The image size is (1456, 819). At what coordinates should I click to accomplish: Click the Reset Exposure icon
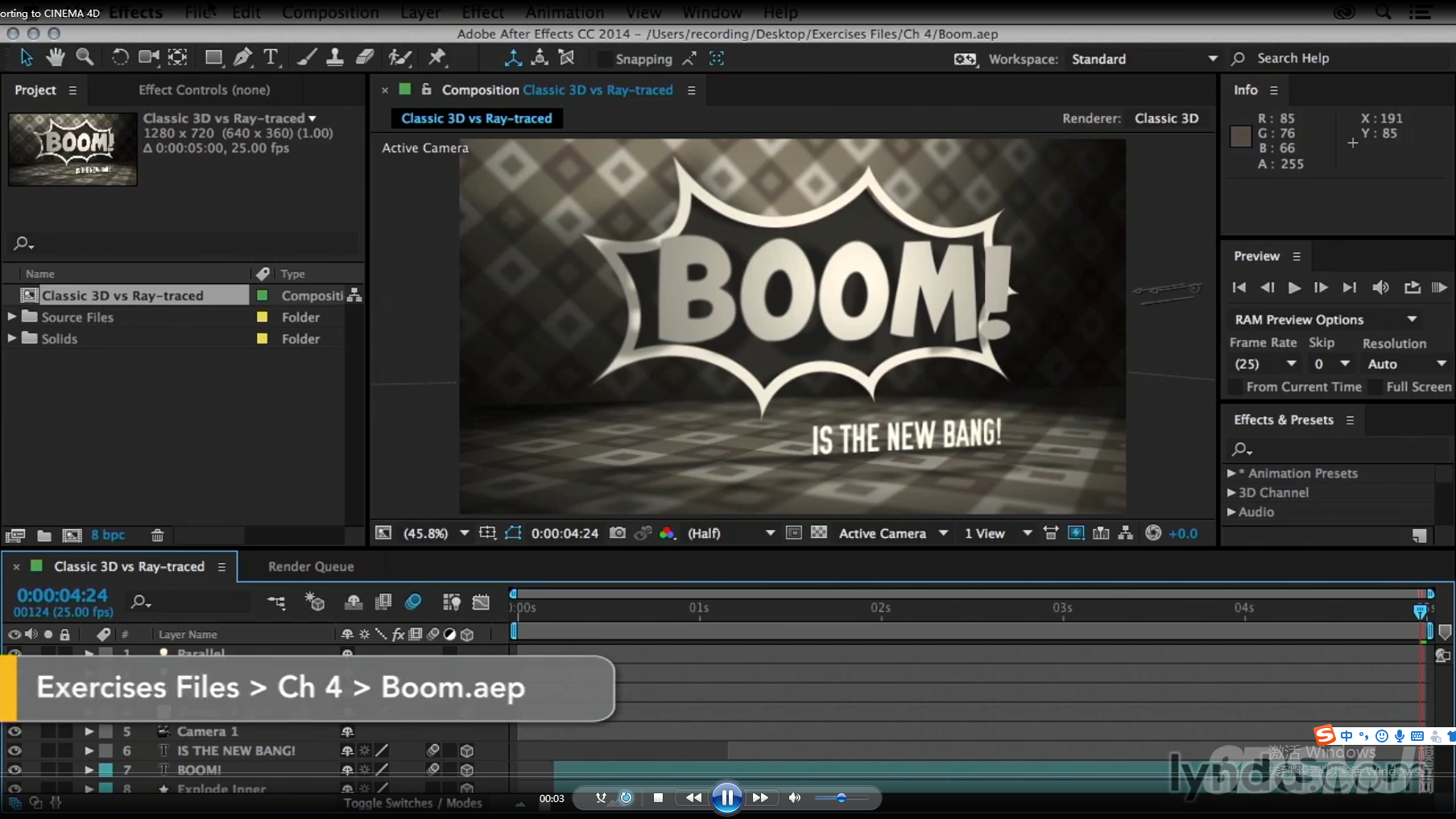(1153, 533)
